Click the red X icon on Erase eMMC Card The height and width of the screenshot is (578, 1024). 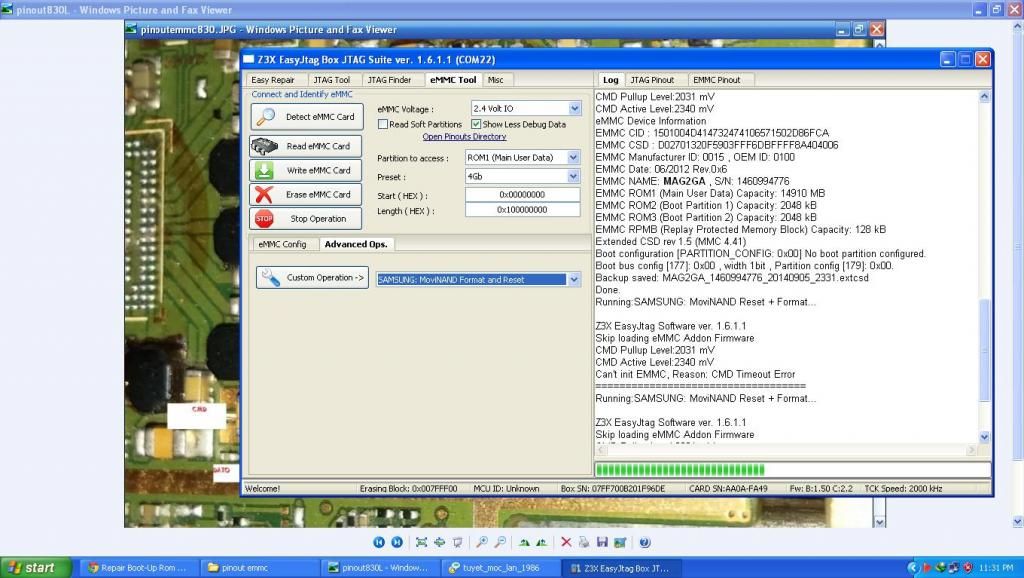[264, 195]
